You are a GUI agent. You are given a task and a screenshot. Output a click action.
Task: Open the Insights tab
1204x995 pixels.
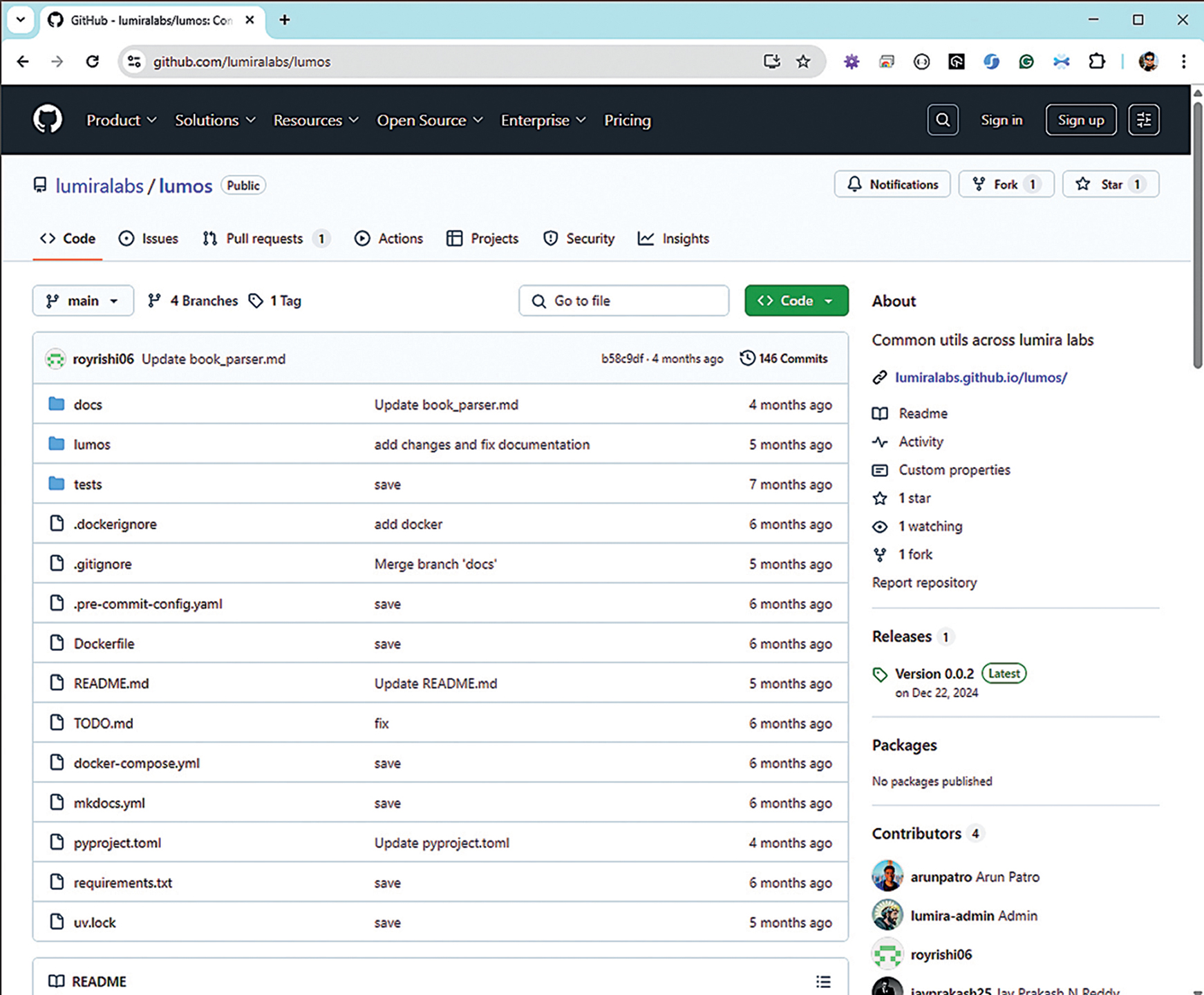pos(674,238)
